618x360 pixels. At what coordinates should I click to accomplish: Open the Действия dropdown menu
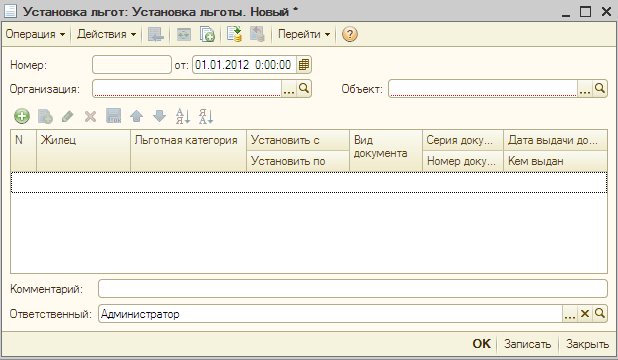coord(106,34)
